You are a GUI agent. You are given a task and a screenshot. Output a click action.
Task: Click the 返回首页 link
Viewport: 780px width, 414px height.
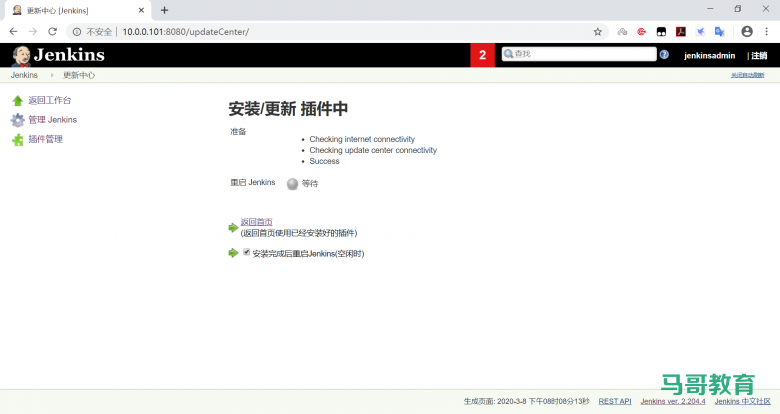coord(257,222)
